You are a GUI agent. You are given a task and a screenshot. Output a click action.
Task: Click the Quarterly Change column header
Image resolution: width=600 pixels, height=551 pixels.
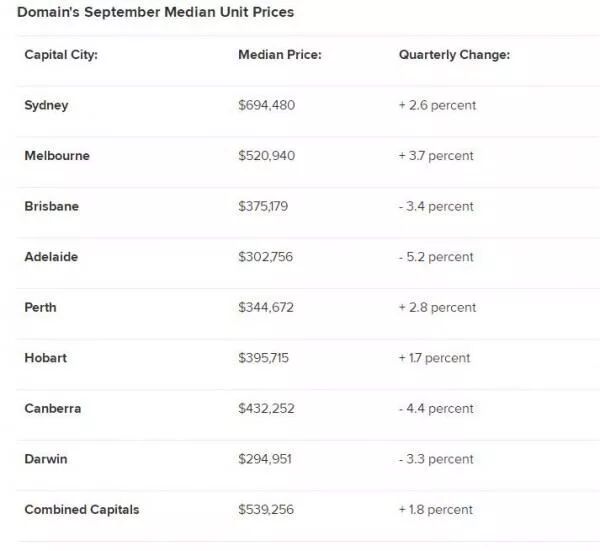pyautogui.click(x=454, y=55)
